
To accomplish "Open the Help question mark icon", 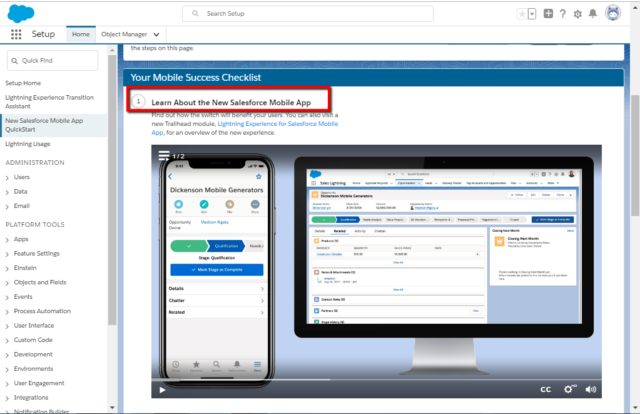I will click(564, 13).
